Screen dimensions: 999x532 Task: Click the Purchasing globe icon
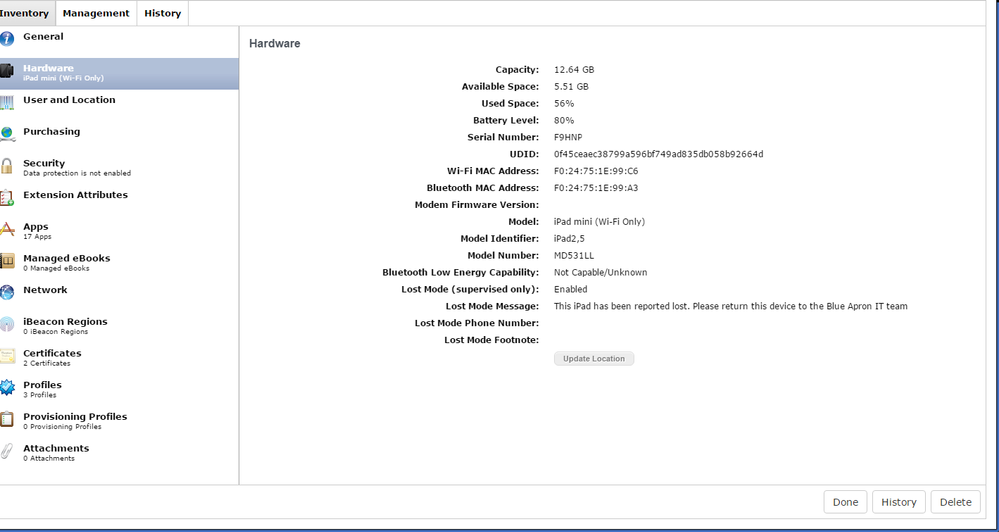coord(6,134)
